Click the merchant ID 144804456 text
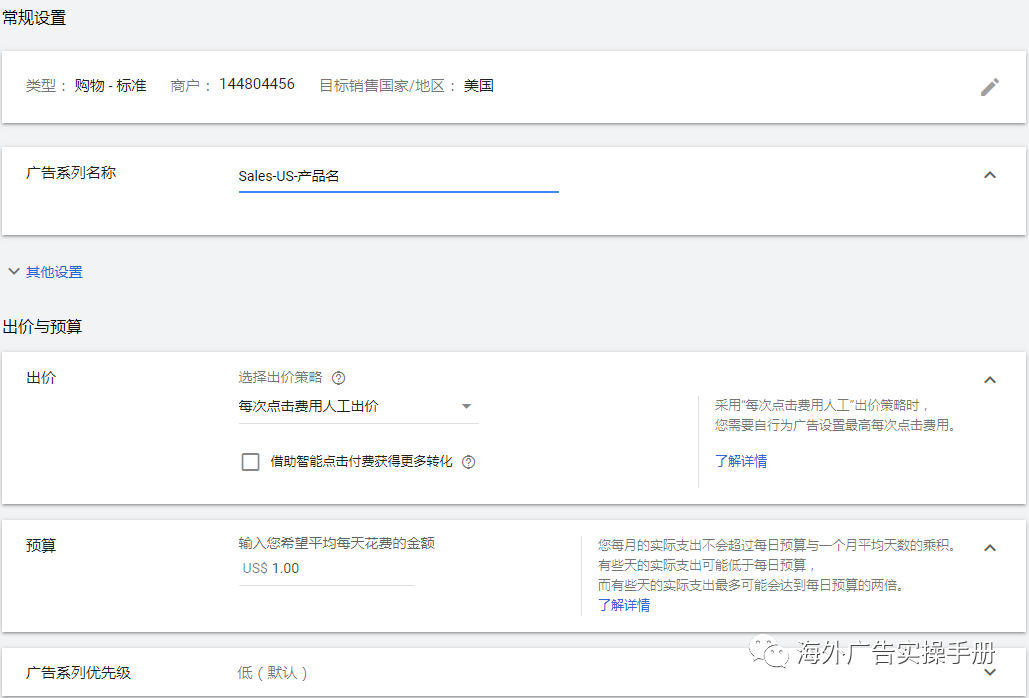Image resolution: width=1029 pixels, height=698 pixels. tap(253, 85)
